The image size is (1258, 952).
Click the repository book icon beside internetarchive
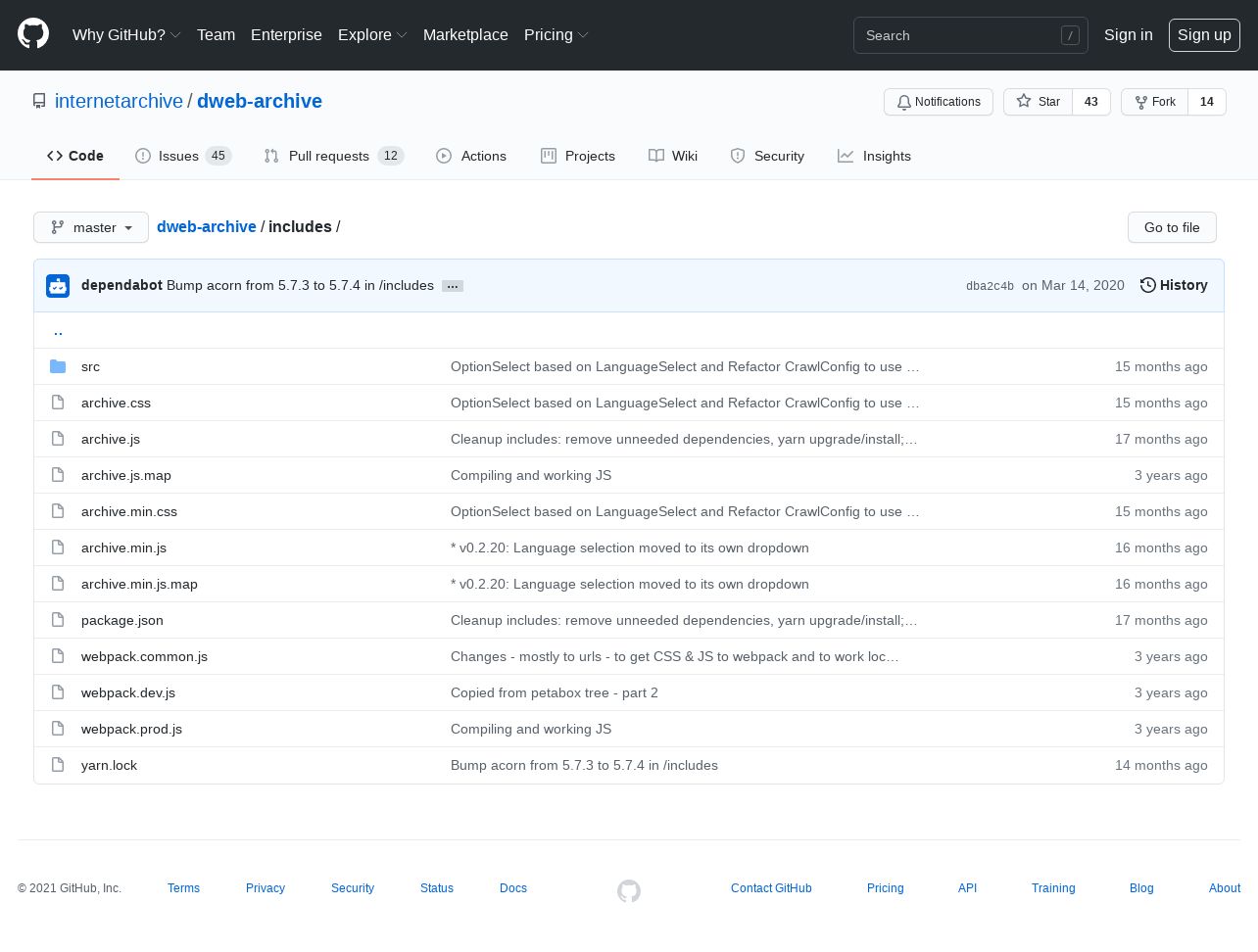pyautogui.click(x=39, y=101)
